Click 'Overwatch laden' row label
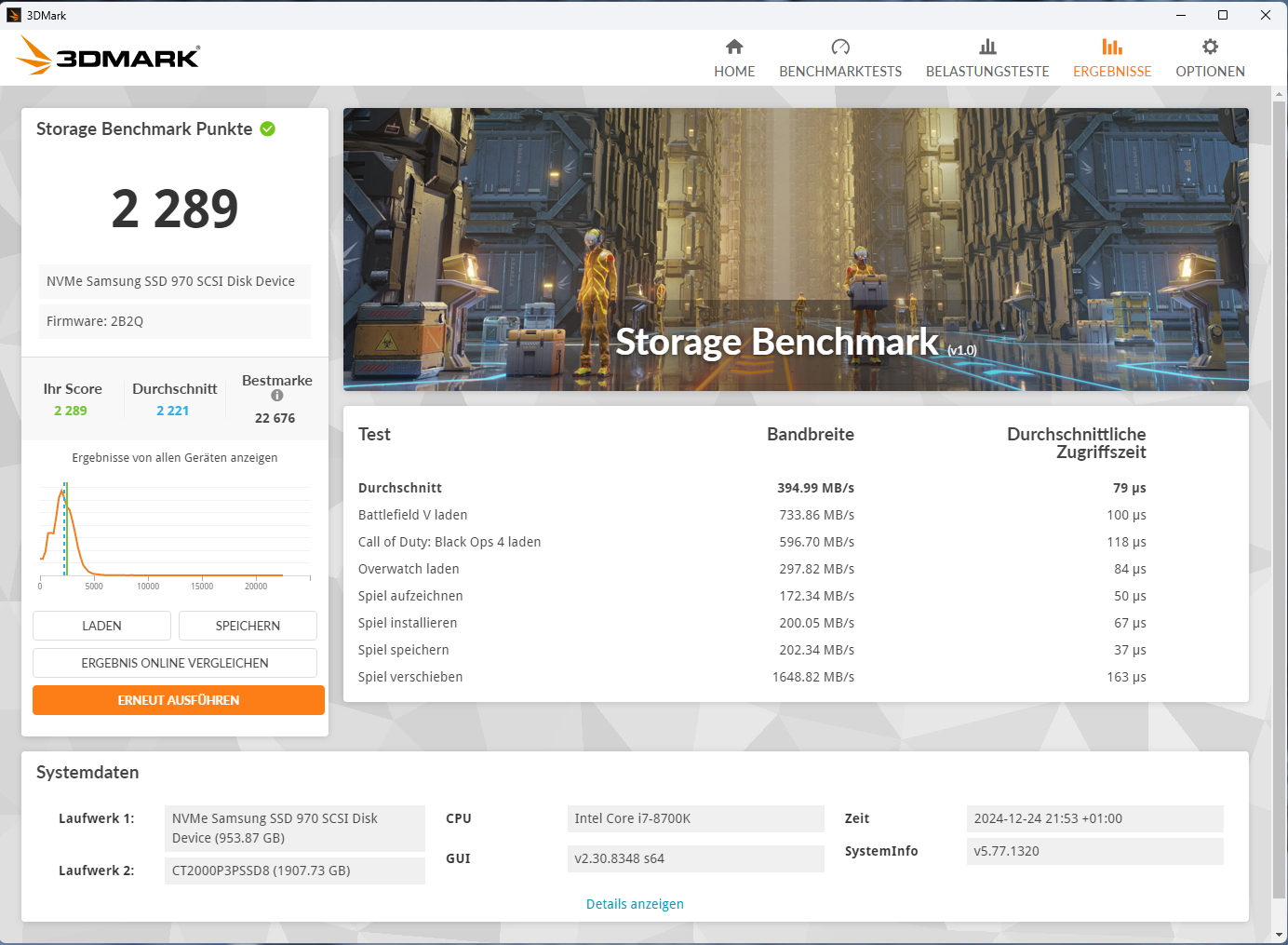The width and height of the screenshot is (1288, 945). [409, 569]
